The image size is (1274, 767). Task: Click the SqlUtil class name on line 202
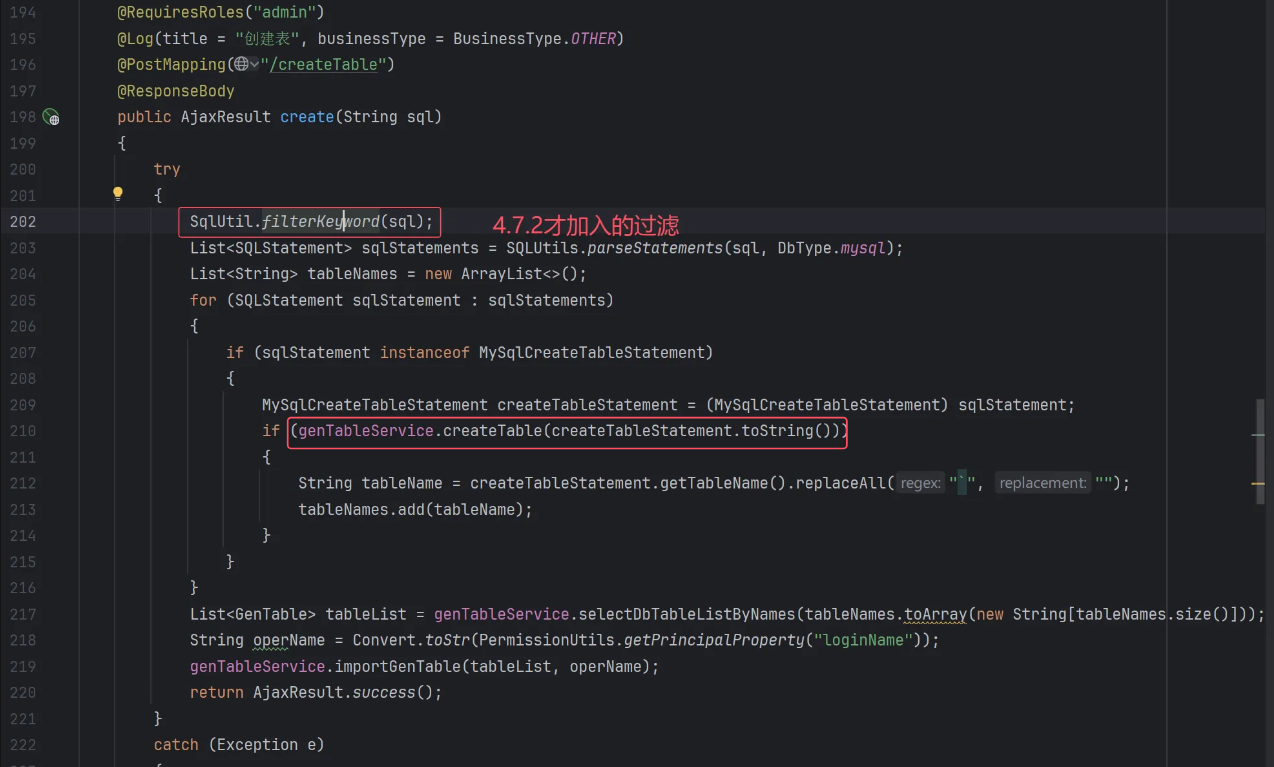tap(221, 222)
